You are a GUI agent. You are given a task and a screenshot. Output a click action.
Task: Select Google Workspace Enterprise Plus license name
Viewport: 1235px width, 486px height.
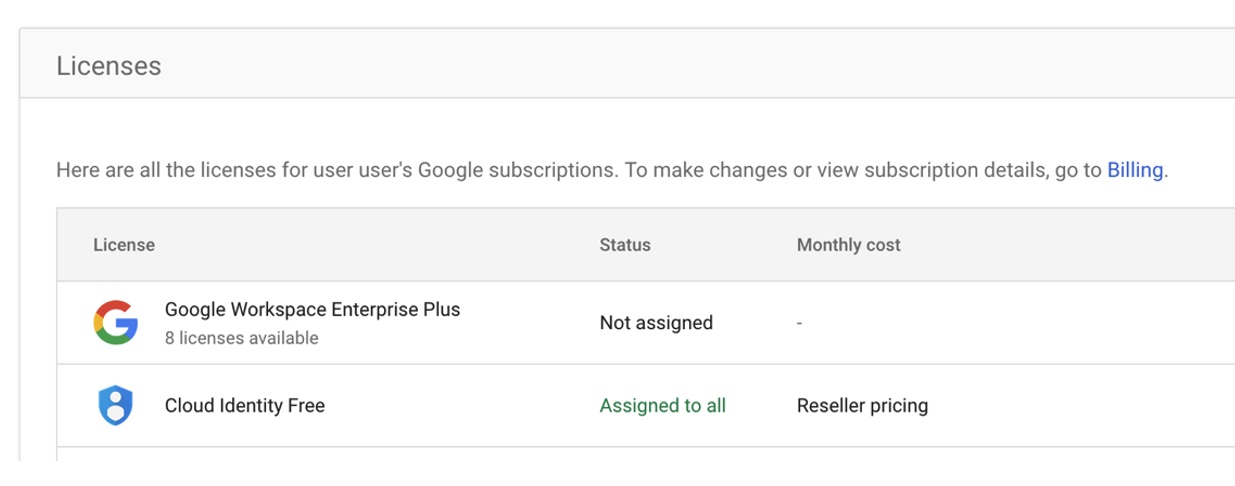pos(313,309)
